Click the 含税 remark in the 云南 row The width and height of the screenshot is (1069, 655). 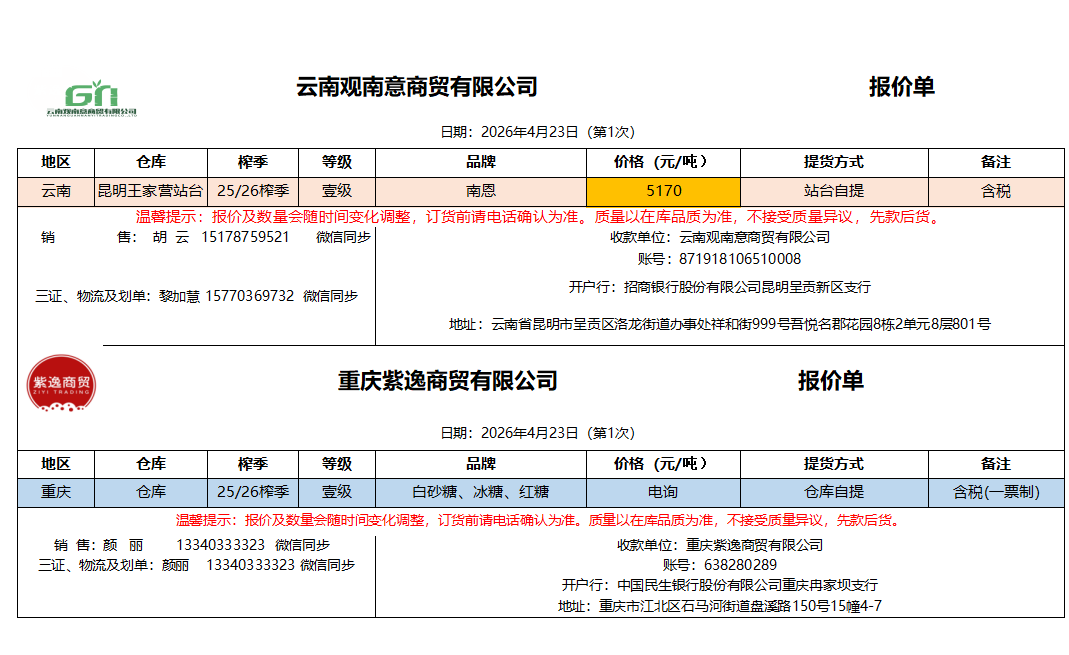(x=995, y=192)
